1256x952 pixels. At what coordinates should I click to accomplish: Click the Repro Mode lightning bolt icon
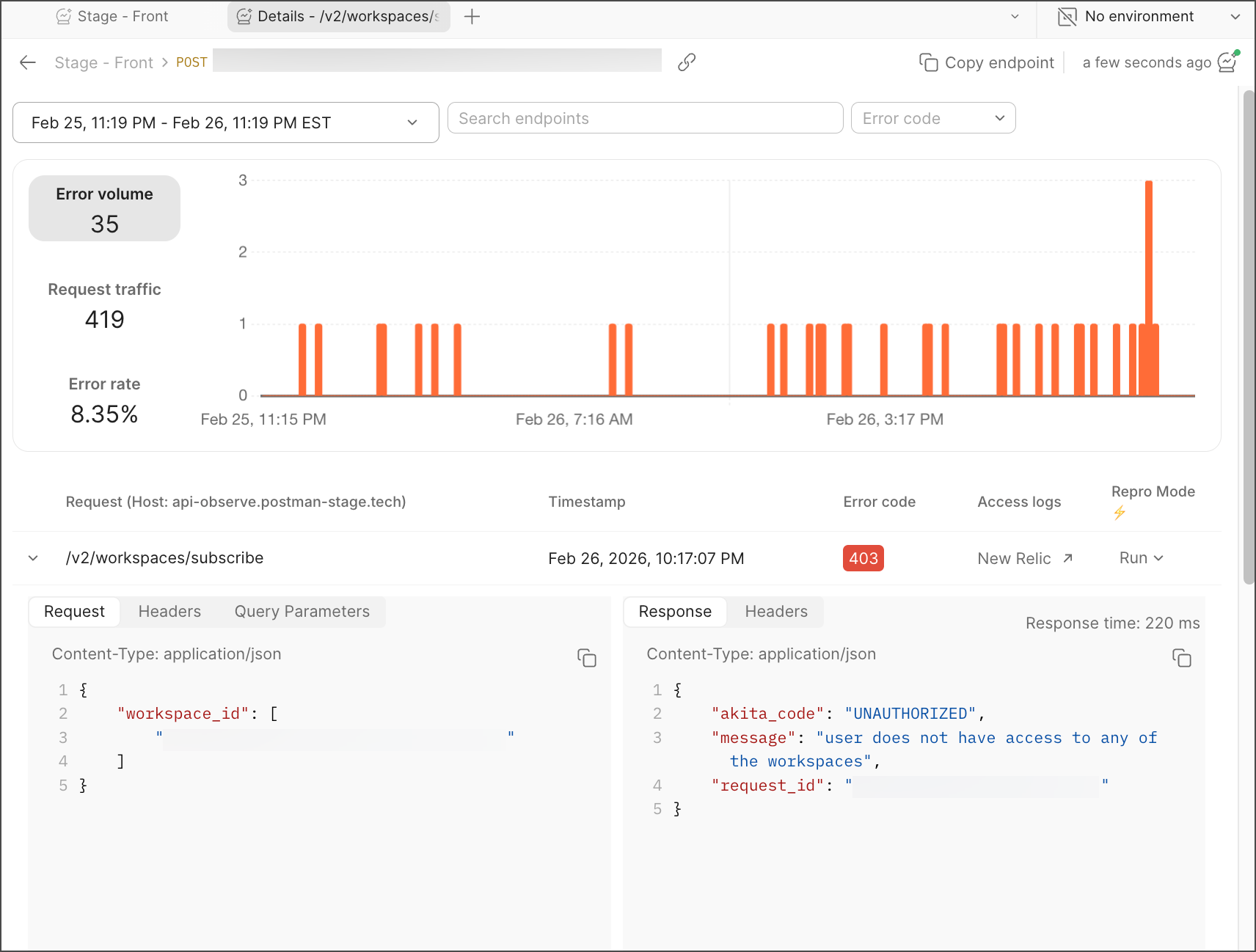(x=1120, y=513)
